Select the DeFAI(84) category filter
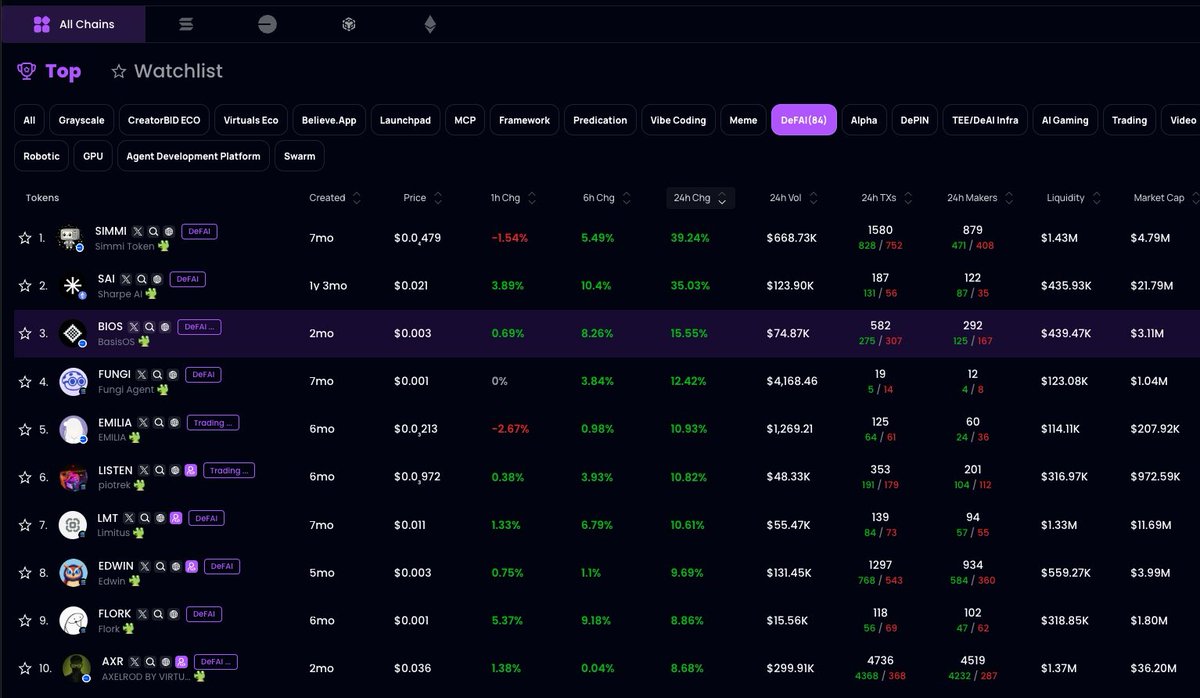Image resolution: width=1200 pixels, height=698 pixels. (803, 120)
